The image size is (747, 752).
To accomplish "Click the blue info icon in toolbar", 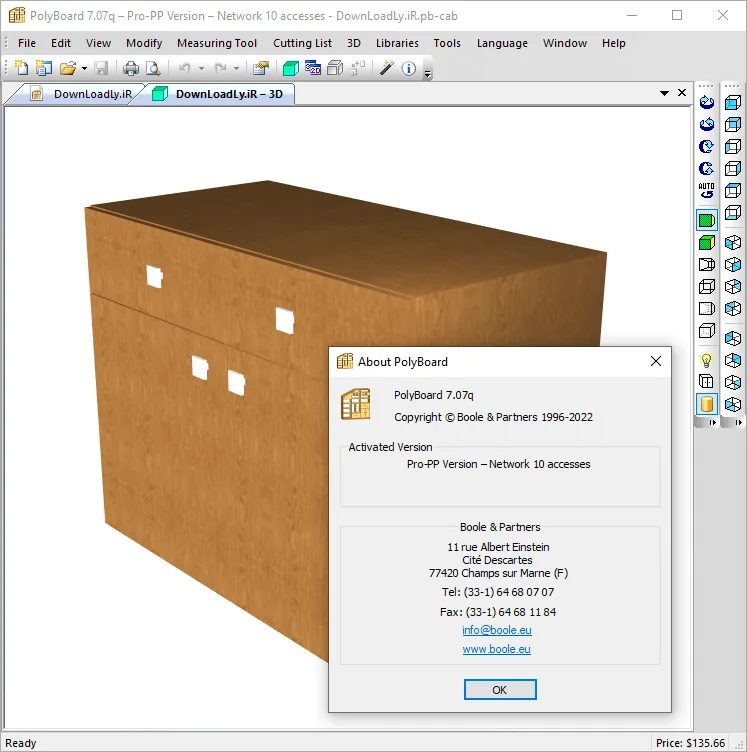I will [409, 68].
